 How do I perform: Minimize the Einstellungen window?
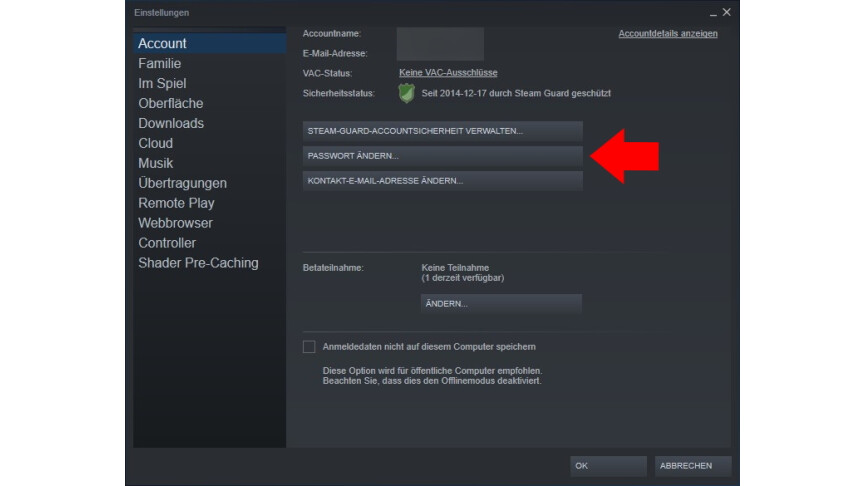point(713,13)
